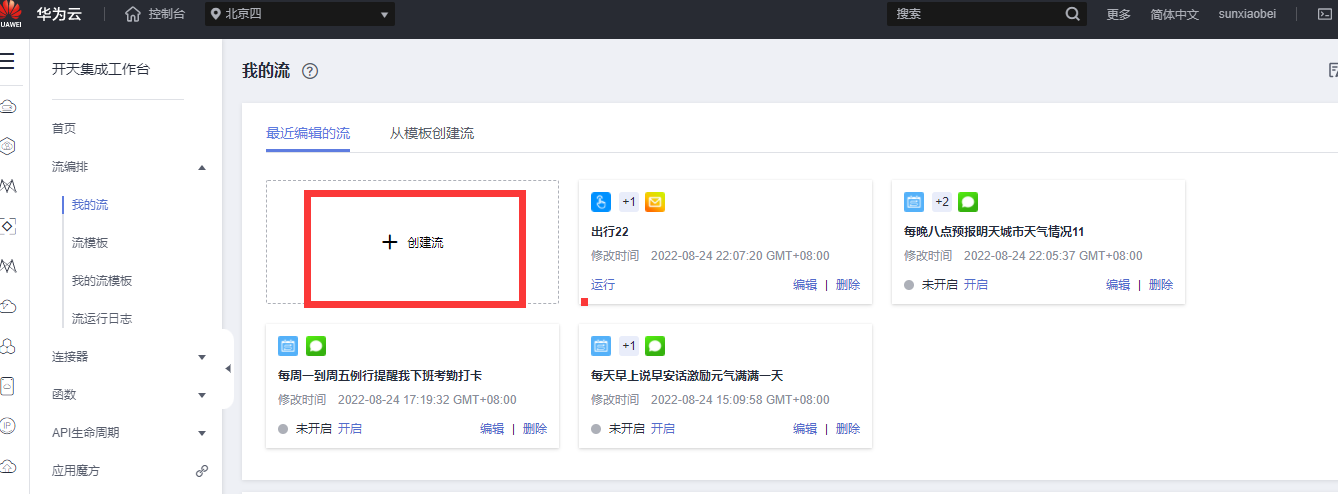This screenshot has width=1338, height=494.
Task: Expand the API生命周期 sidebar section
Action: [202, 433]
